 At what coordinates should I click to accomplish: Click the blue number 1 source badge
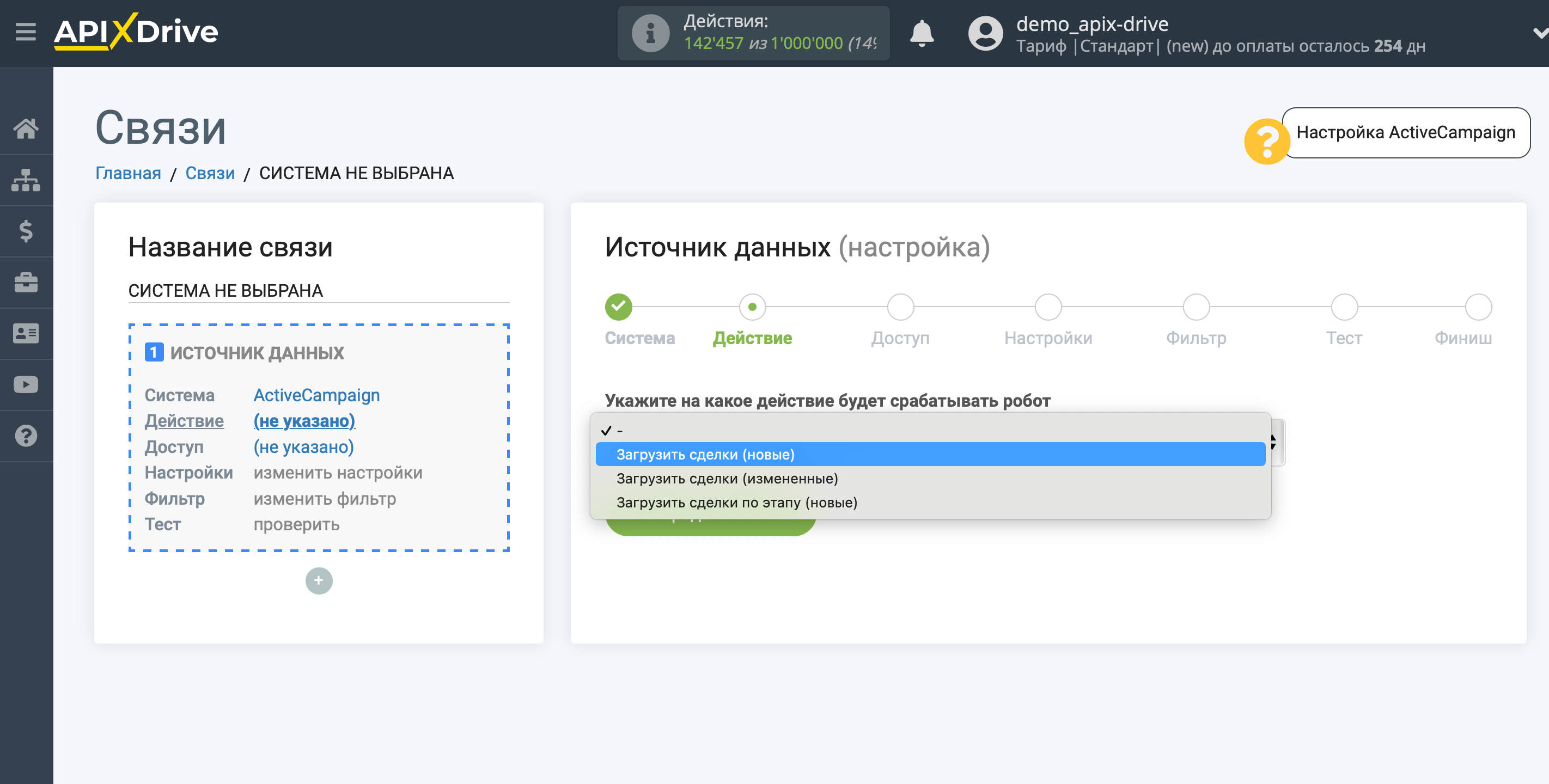154,352
